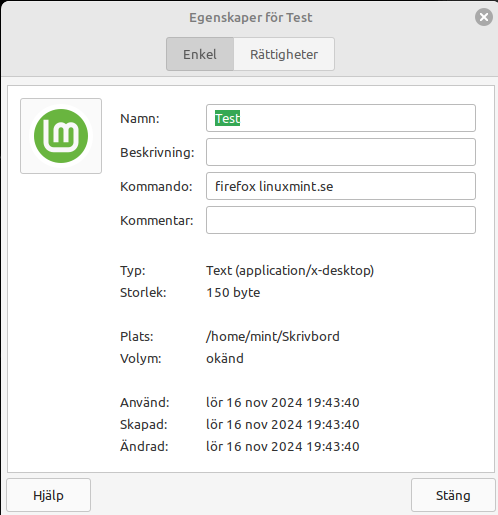Click the Linux Mint launcher icon button

[61, 136]
